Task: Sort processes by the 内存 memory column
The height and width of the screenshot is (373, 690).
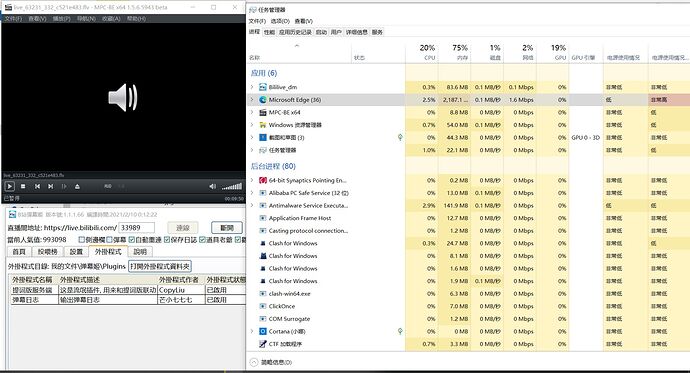Action: pyautogui.click(x=454, y=52)
